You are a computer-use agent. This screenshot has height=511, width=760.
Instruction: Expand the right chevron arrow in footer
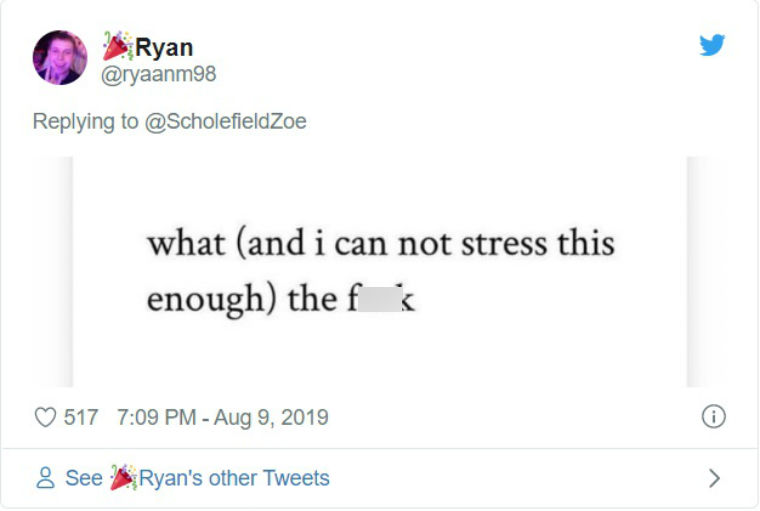tap(714, 478)
